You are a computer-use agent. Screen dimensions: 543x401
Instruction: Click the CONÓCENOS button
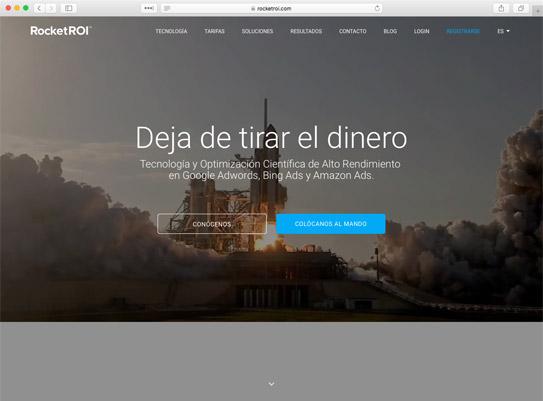(212, 224)
